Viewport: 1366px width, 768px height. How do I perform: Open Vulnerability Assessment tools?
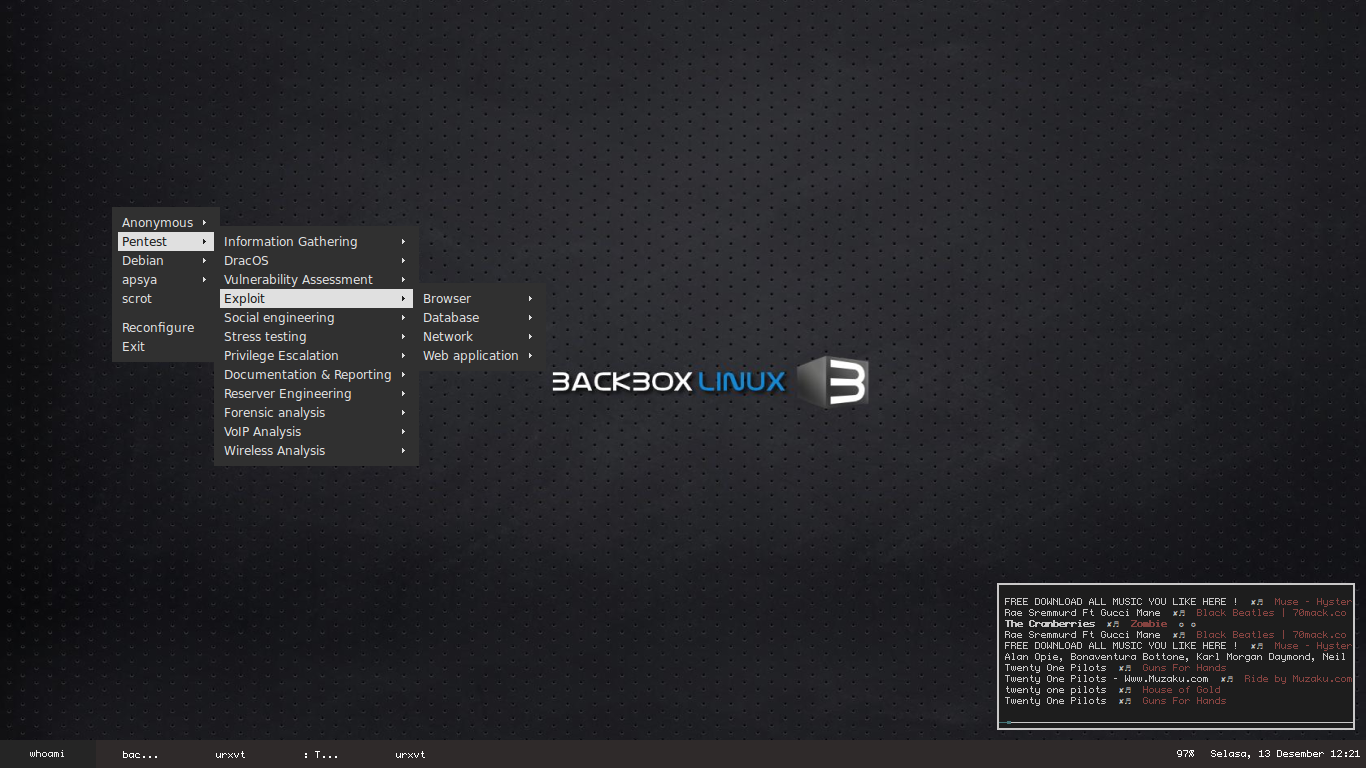(296, 279)
